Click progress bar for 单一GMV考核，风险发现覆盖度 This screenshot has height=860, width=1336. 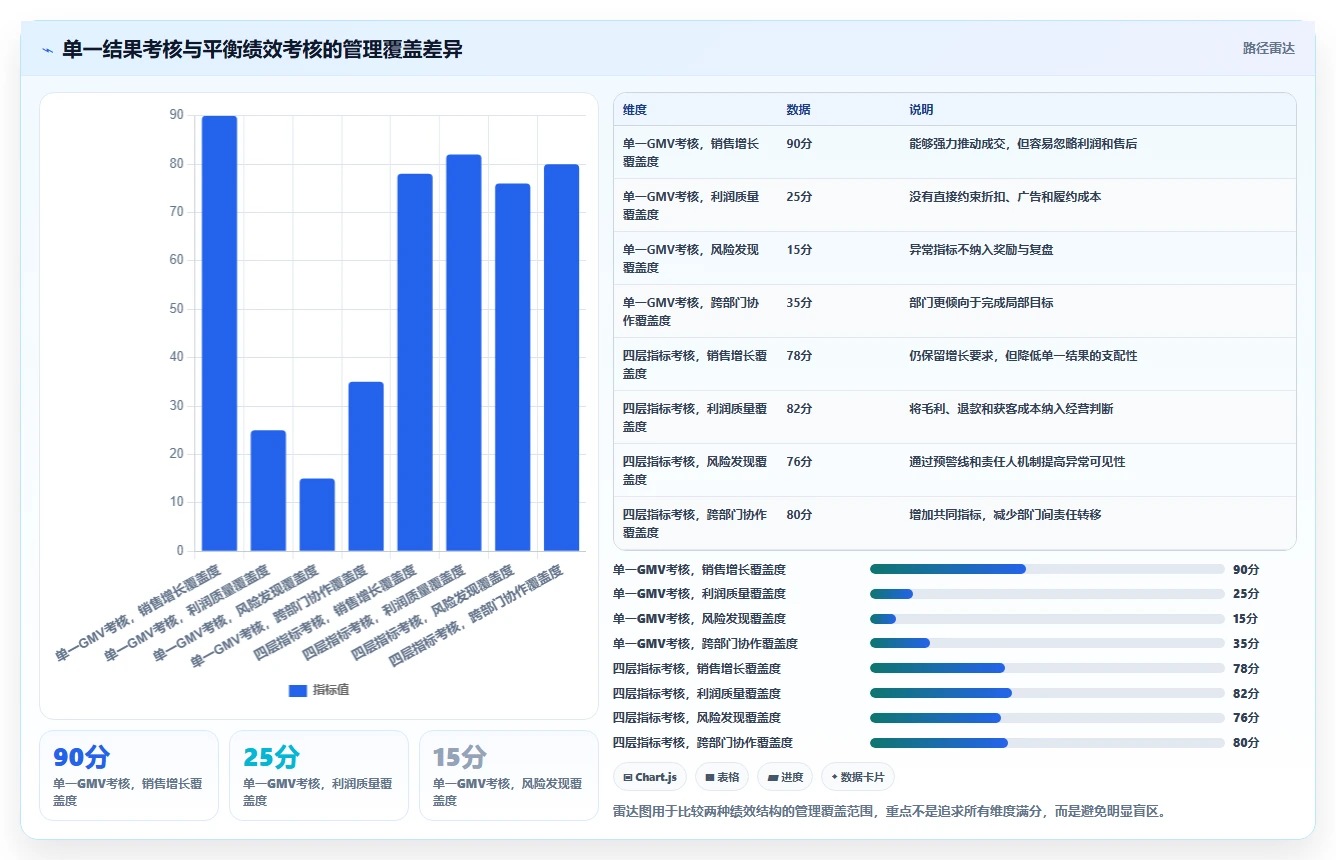[1047, 619]
